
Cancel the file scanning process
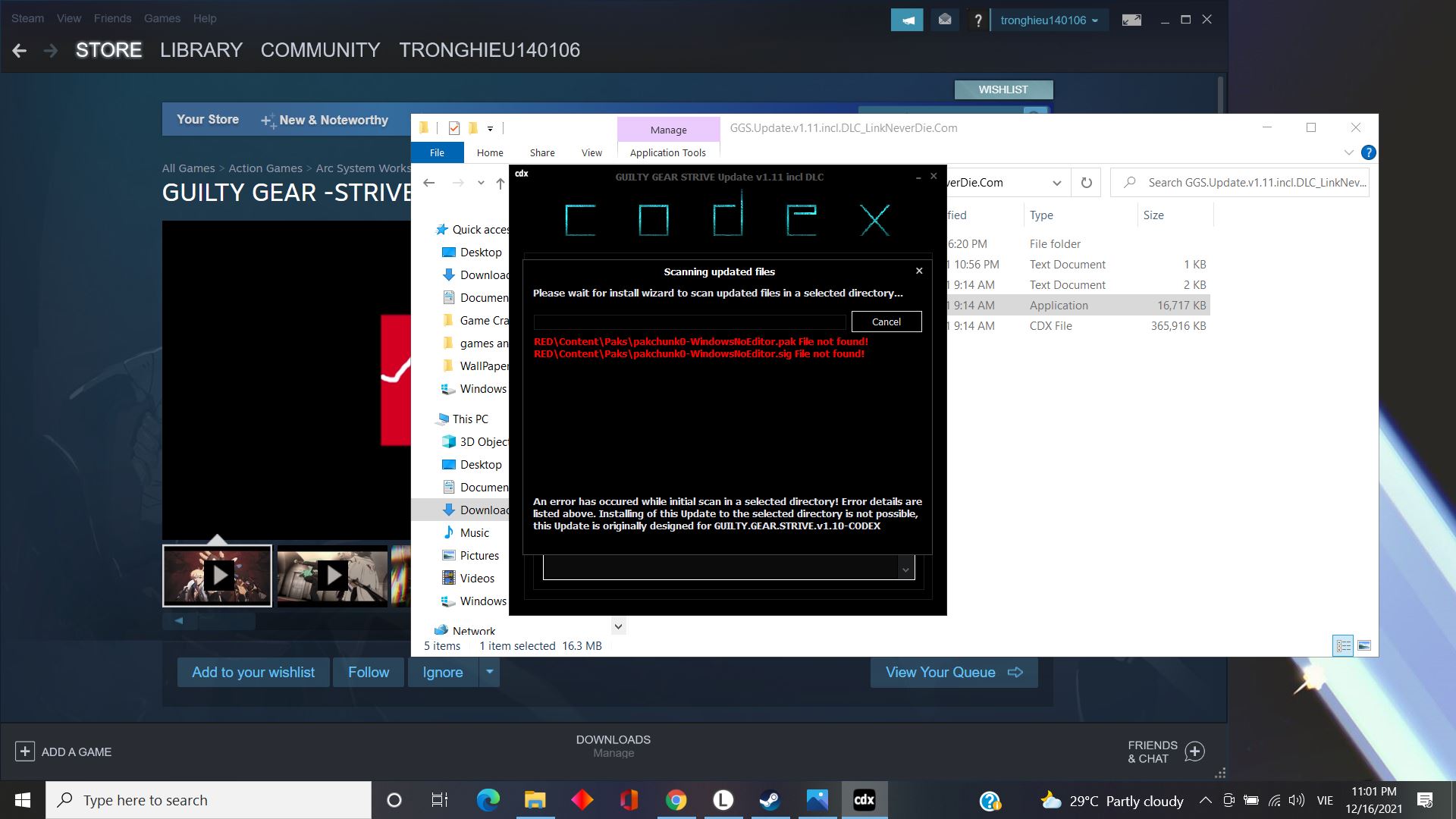[x=886, y=322]
